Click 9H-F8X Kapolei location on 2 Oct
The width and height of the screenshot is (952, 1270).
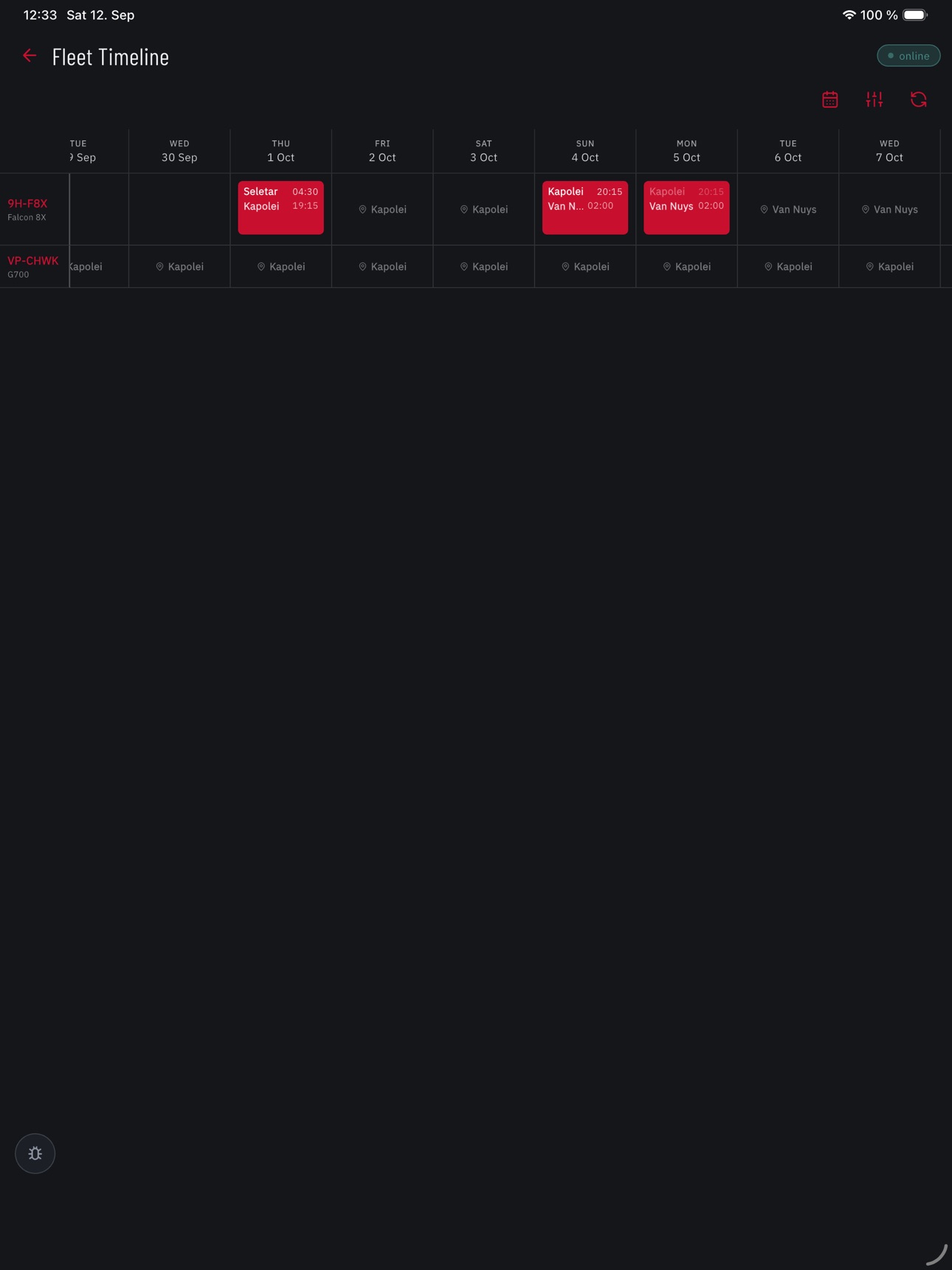click(382, 210)
